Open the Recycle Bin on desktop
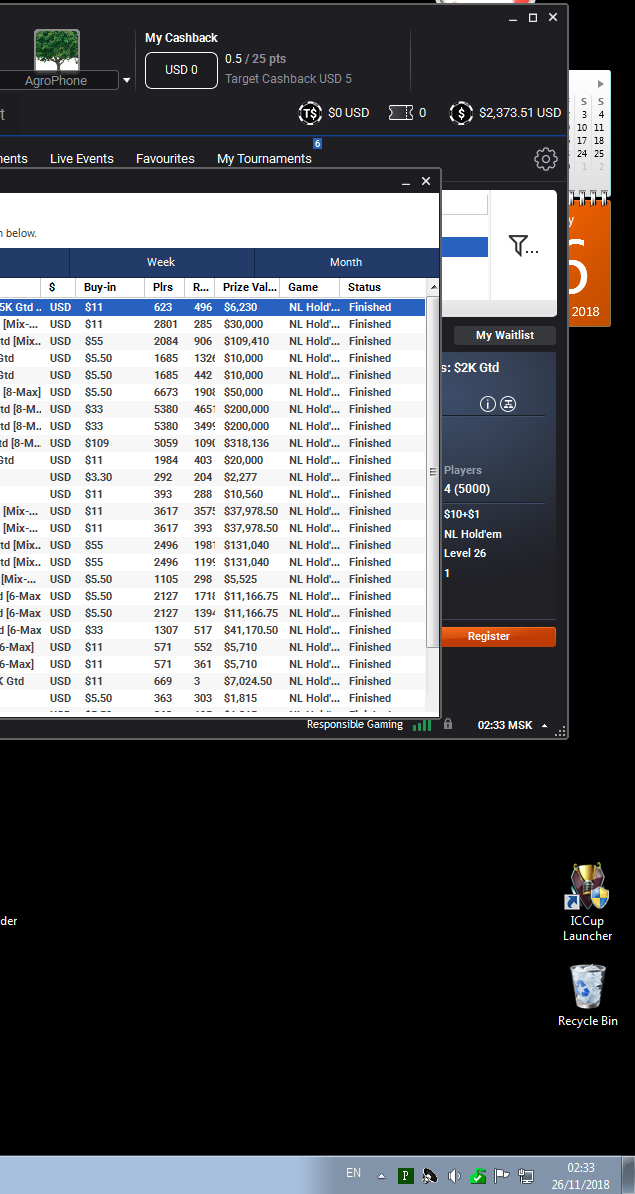635x1194 pixels. click(587, 995)
